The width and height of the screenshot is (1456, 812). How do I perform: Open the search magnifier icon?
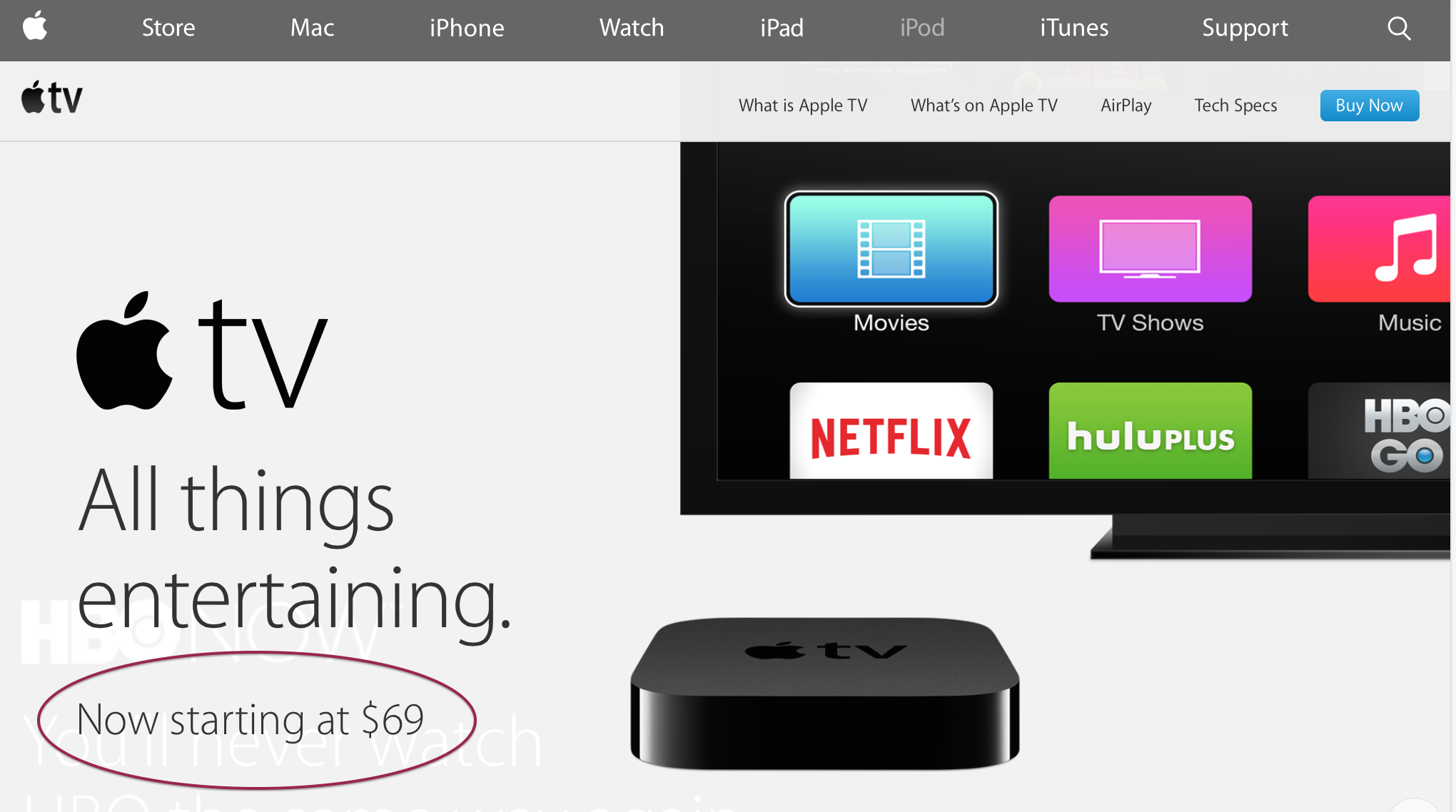tap(1399, 29)
